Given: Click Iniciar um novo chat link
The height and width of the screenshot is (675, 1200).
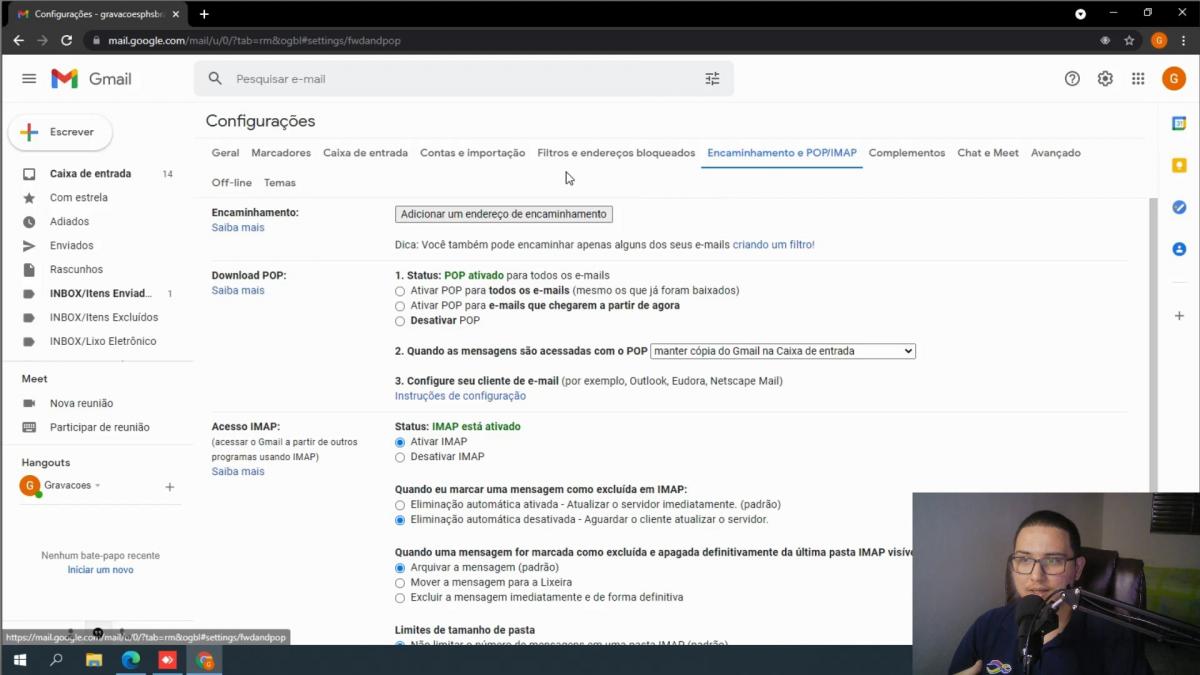Looking at the screenshot, I should 100,570.
